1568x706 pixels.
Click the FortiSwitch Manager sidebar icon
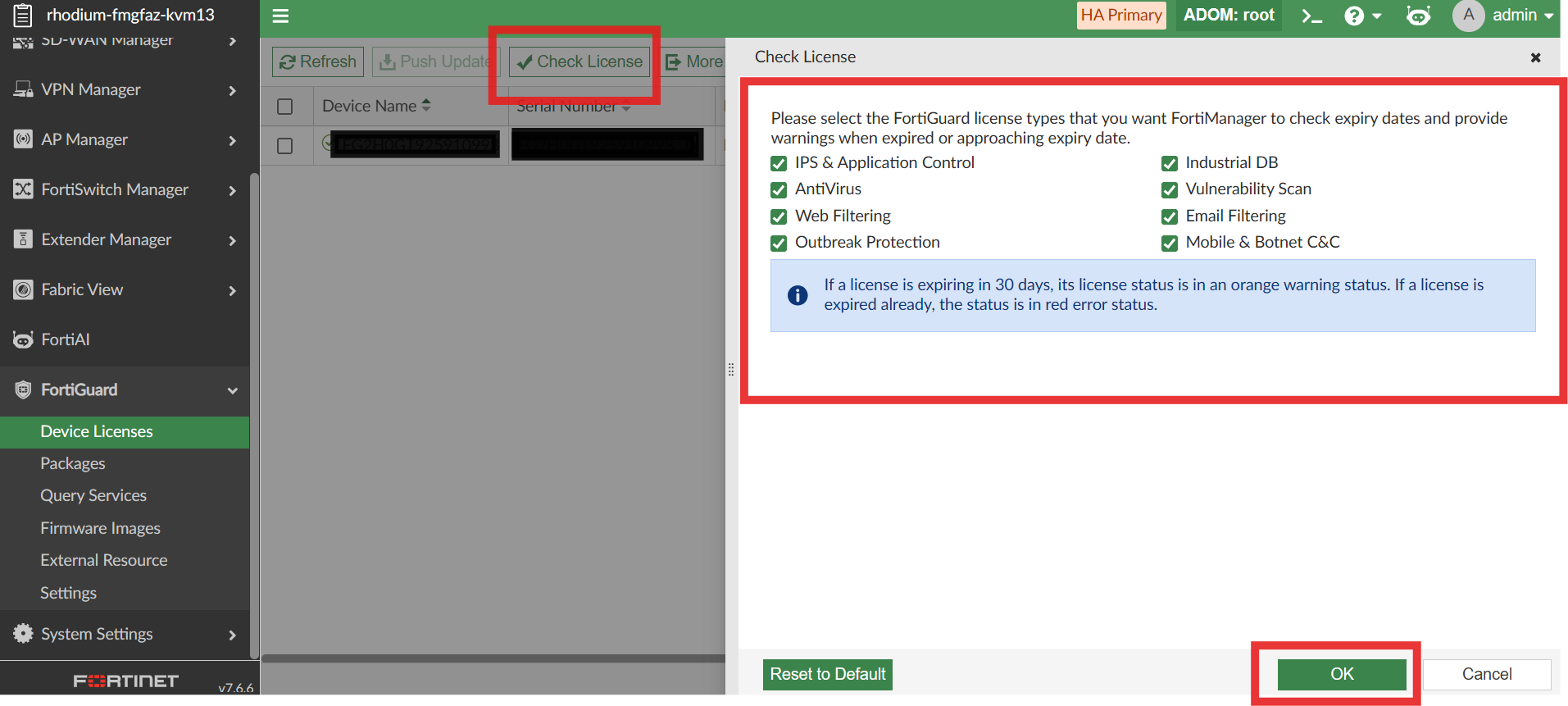[23, 189]
